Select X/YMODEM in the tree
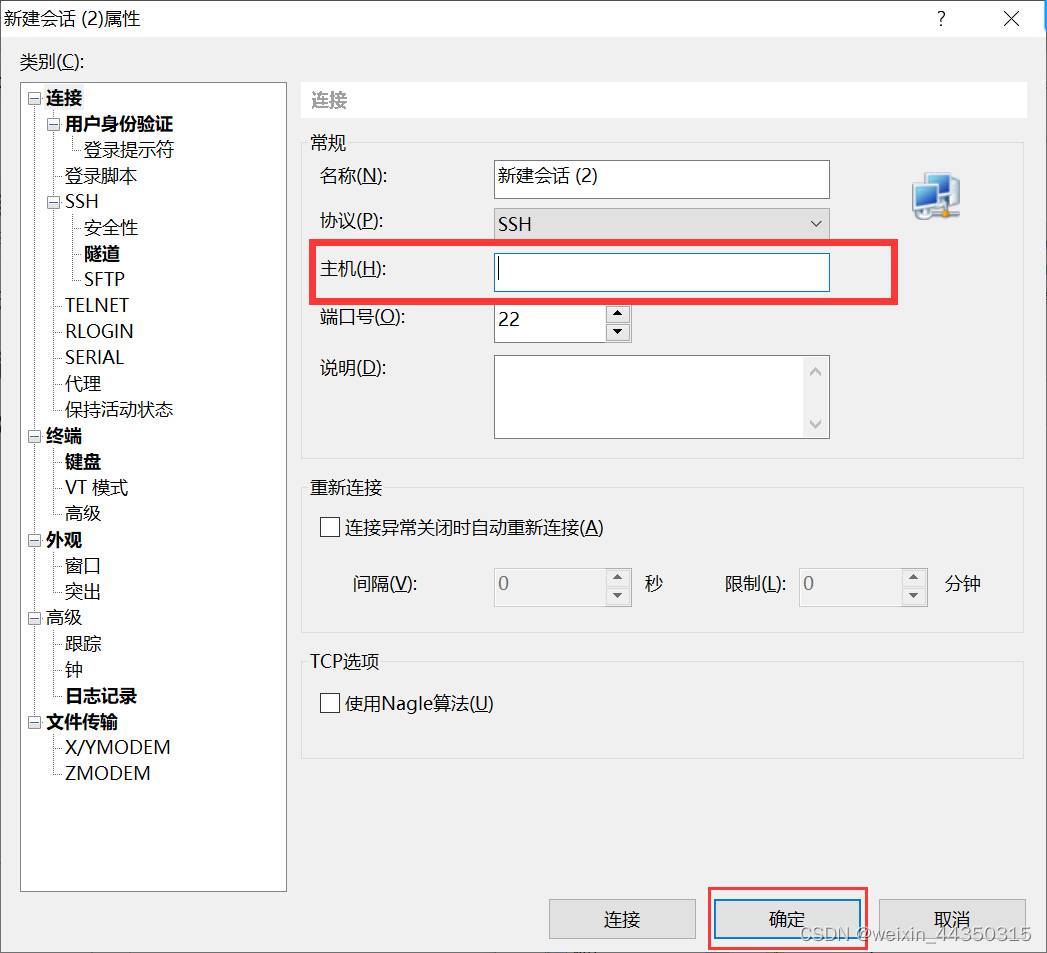This screenshot has width=1047, height=953. (118, 747)
